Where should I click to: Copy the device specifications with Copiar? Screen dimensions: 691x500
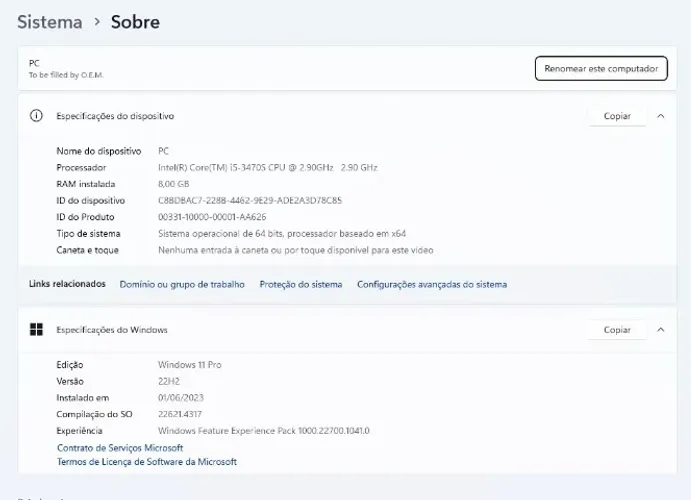617,116
